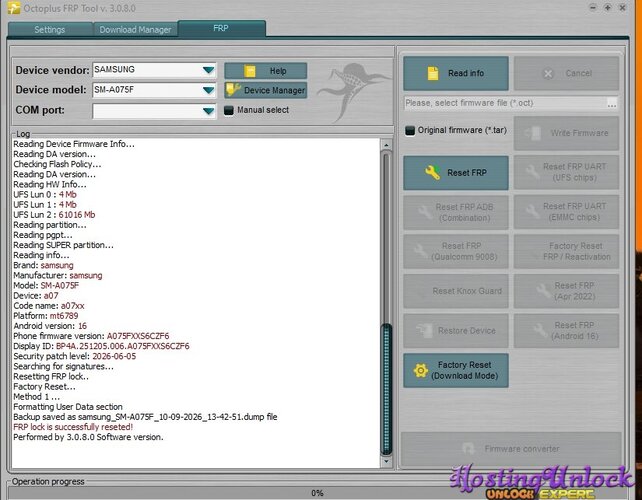Click the wrench icon on Reset FRP (Apr 2022)
This screenshot has height=500, width=642.
point(543,291)
